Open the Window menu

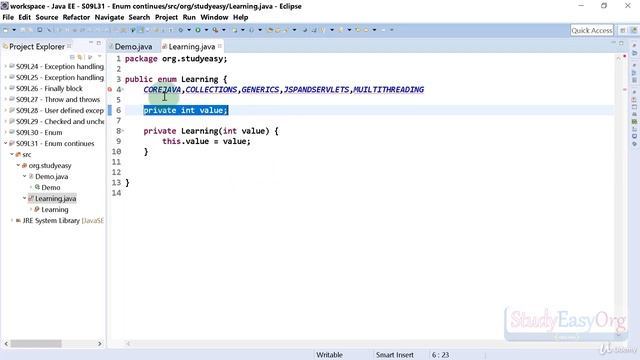(214, 17)
